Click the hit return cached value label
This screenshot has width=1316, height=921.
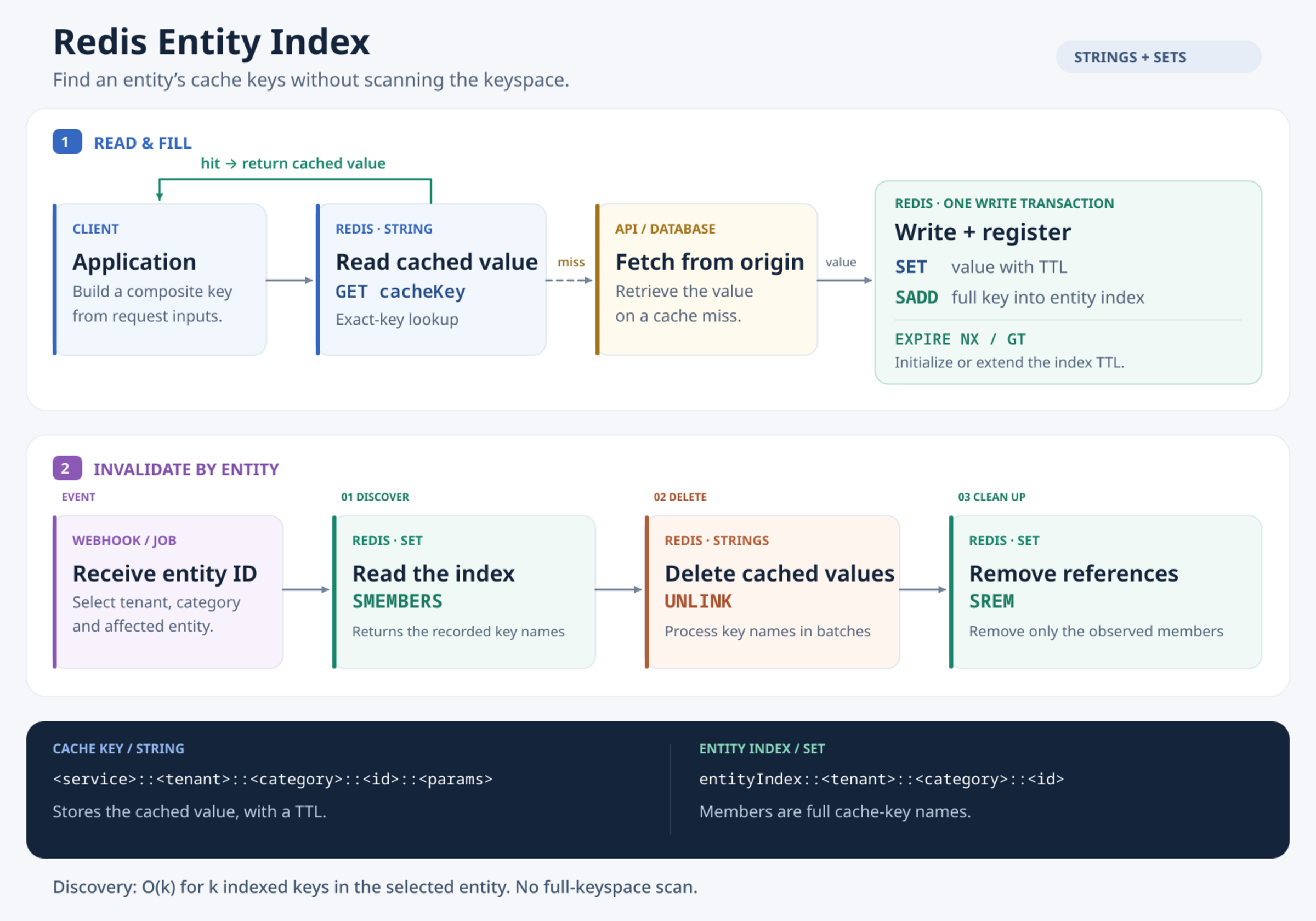click(293, 163)
